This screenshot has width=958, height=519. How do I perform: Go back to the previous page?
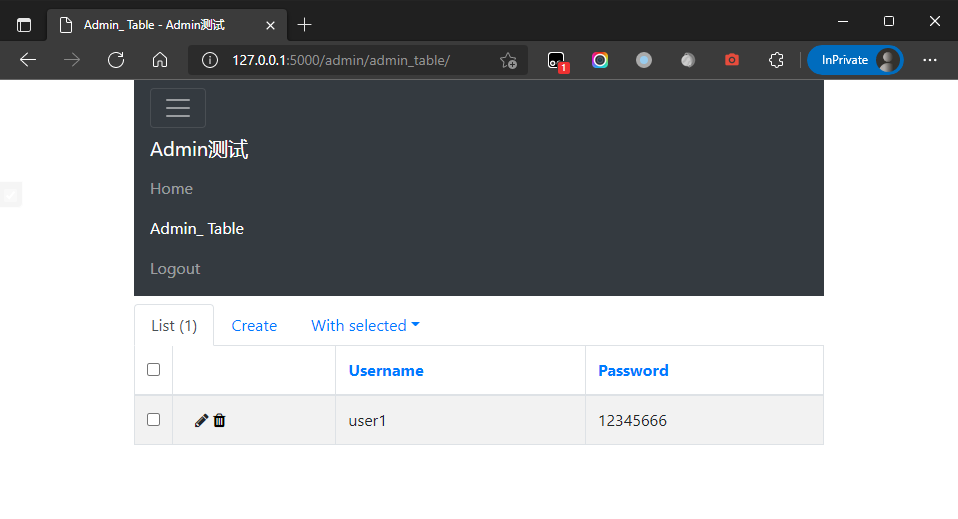pos(28,60)
